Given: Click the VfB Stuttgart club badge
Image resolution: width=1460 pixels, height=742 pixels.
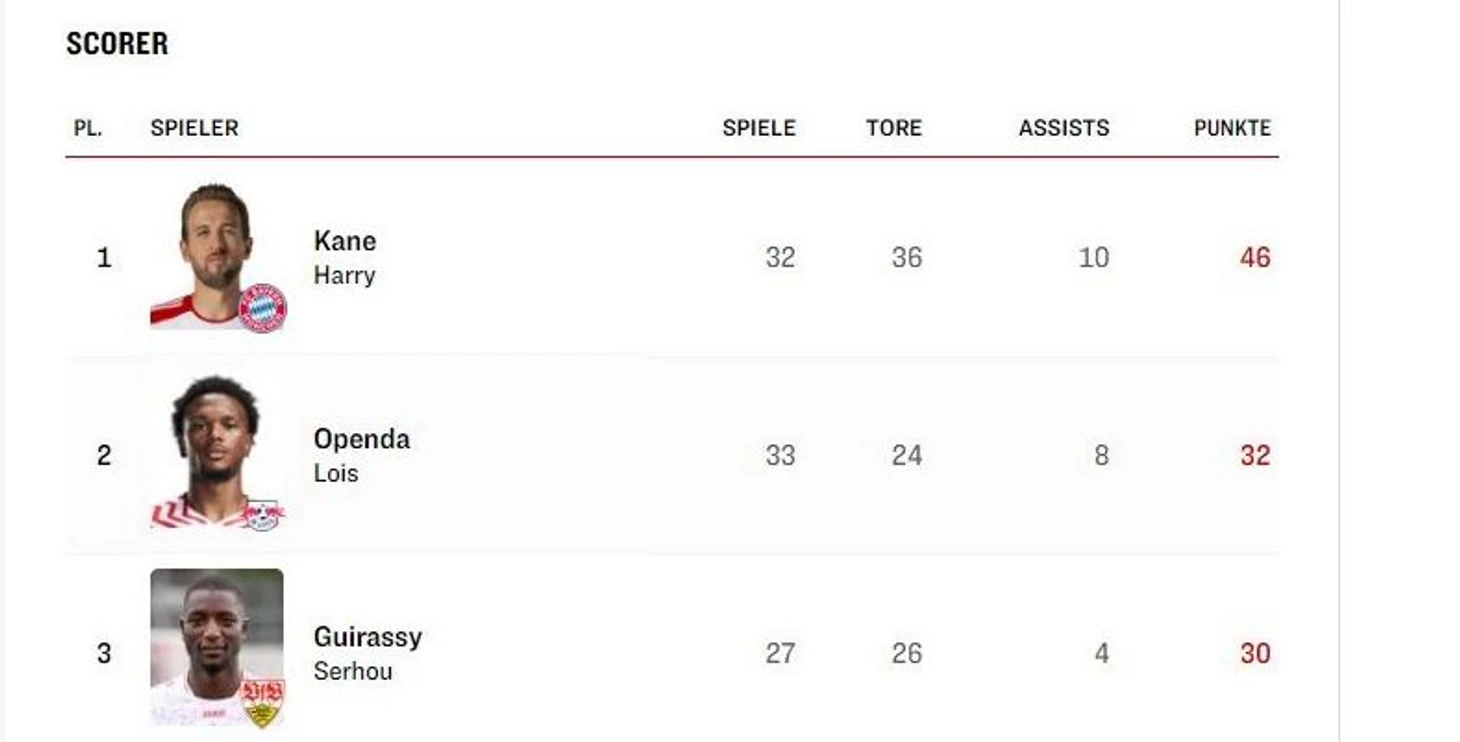Looking at the screenshot, I should [263, 700].
